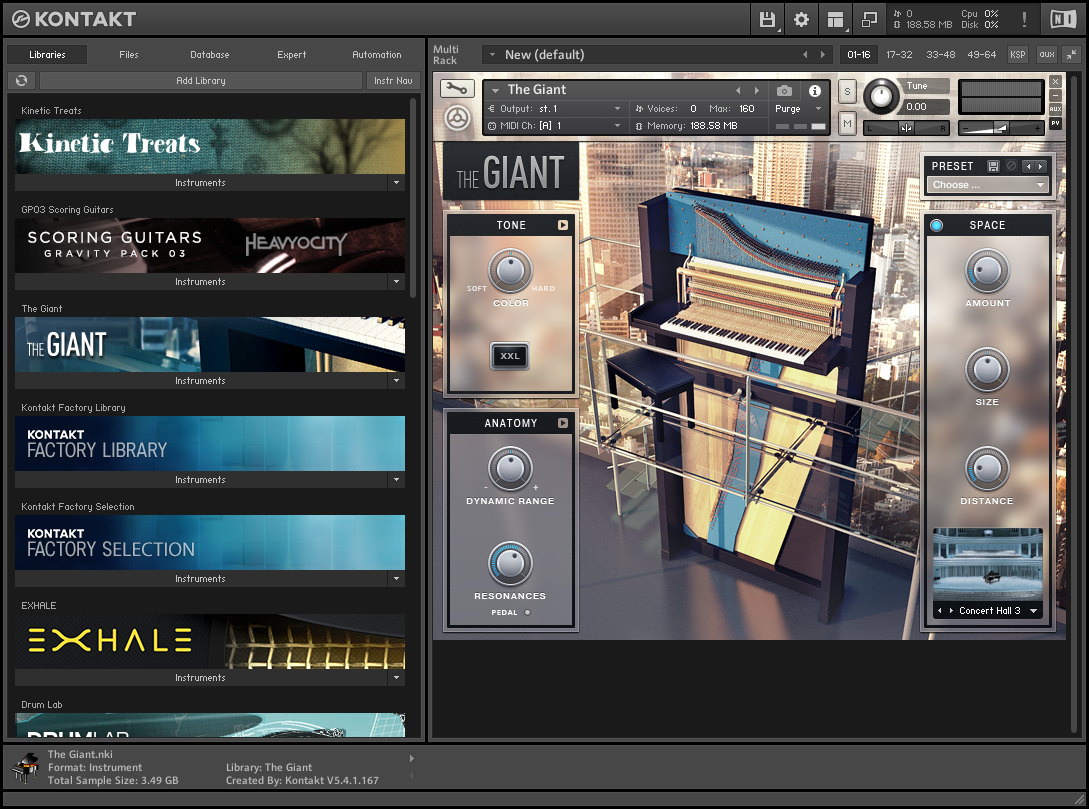The height and width of the screenshot is (809, 1089).
Task: Select rack page 17-32
Action: 899,54
